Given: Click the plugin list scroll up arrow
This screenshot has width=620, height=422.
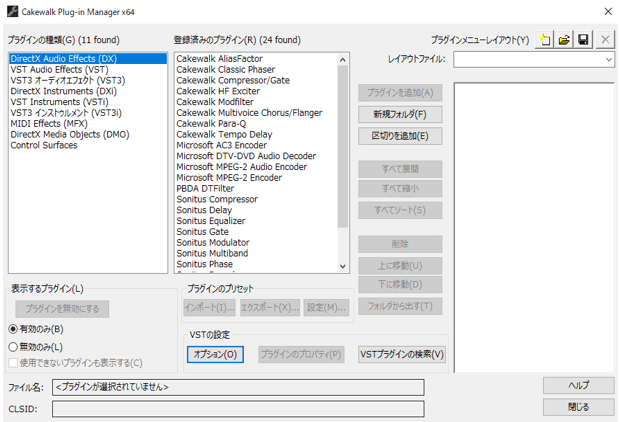Looking at the screenshot, I should click(342, 60).
